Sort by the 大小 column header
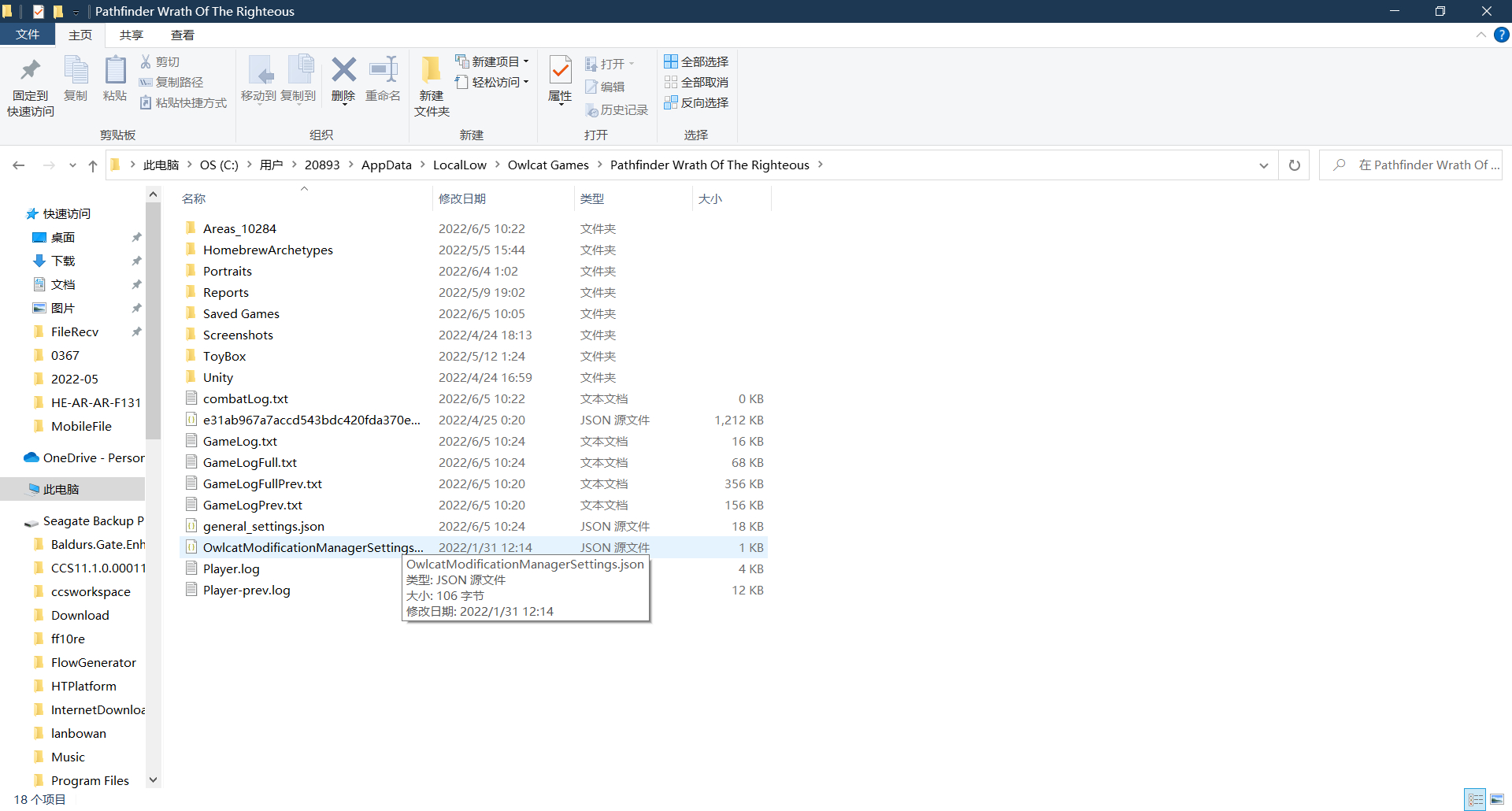Image resolution: width=1512 pixels, height=811 pixels. pyautogui.click(x=732, y=198)
